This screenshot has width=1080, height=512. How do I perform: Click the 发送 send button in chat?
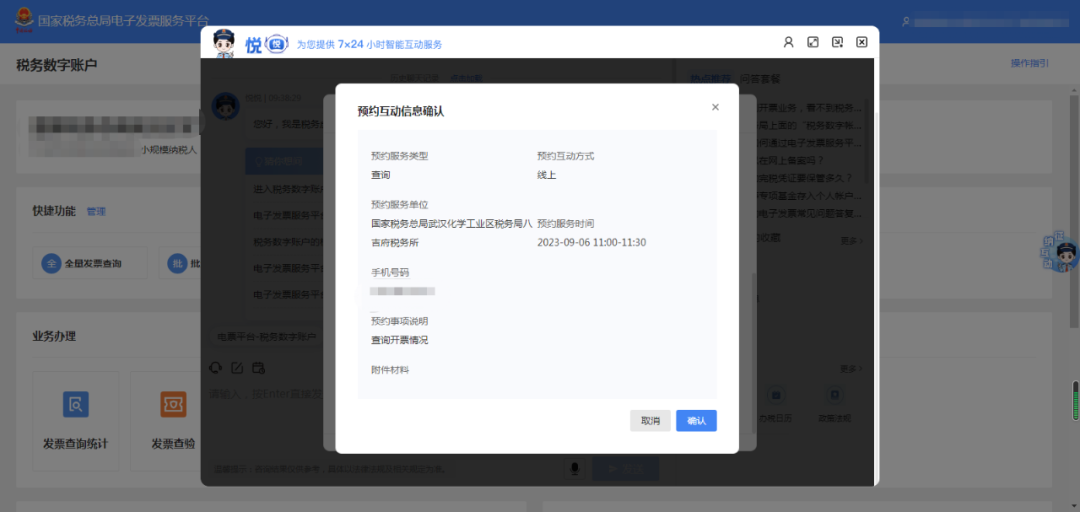pyautogui.click(x=625, y=469)
